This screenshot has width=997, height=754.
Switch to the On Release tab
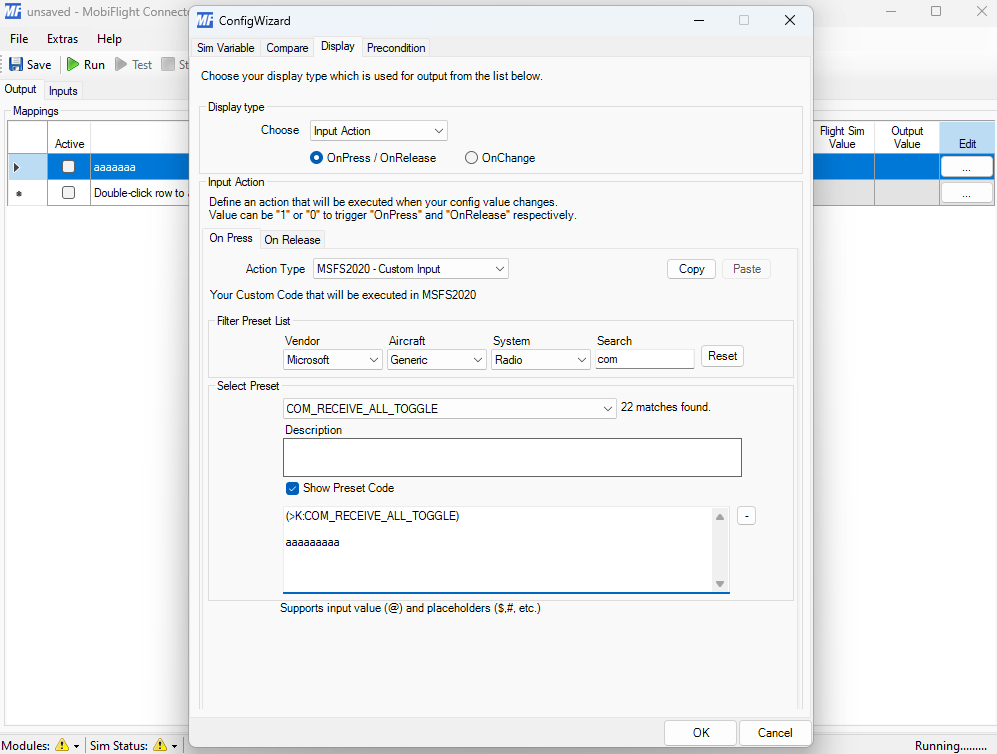pyautogui.click(x=292, y=240)
